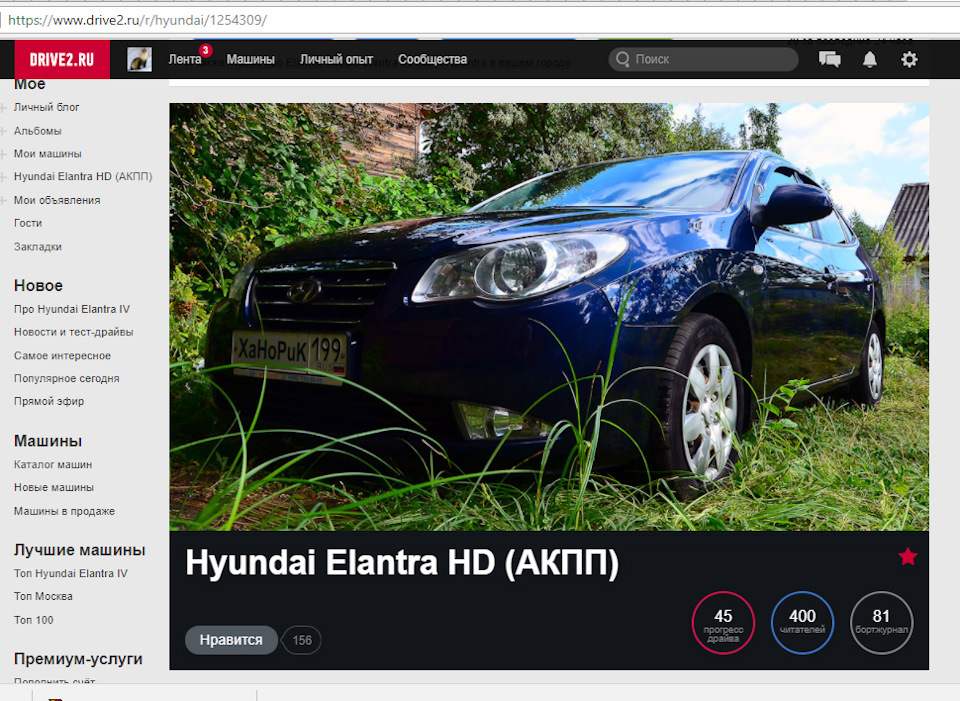Open Hyundai Elantra HD (АКПП) sidebar link
Screen dimensions: 960x701
83,176
